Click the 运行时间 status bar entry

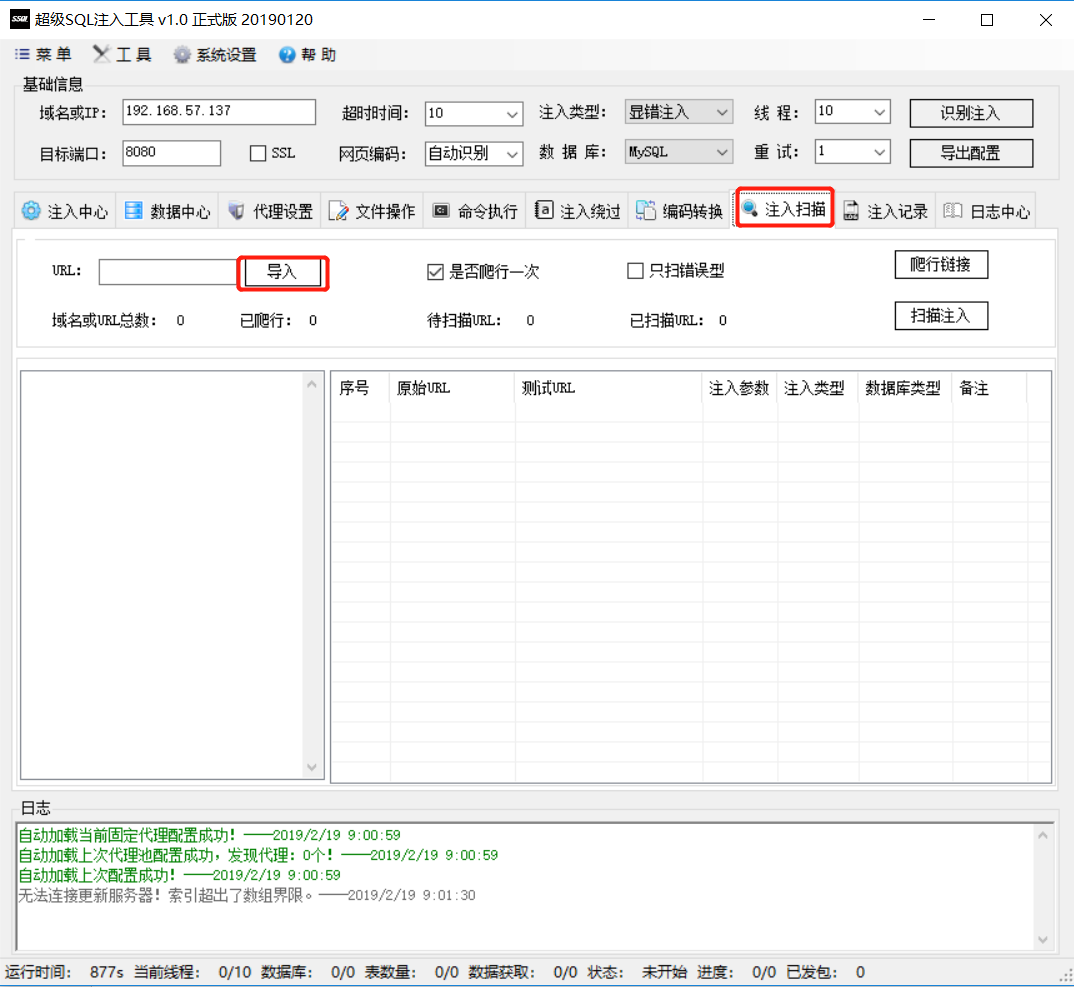pyautogui.click(x=65, y=972)
